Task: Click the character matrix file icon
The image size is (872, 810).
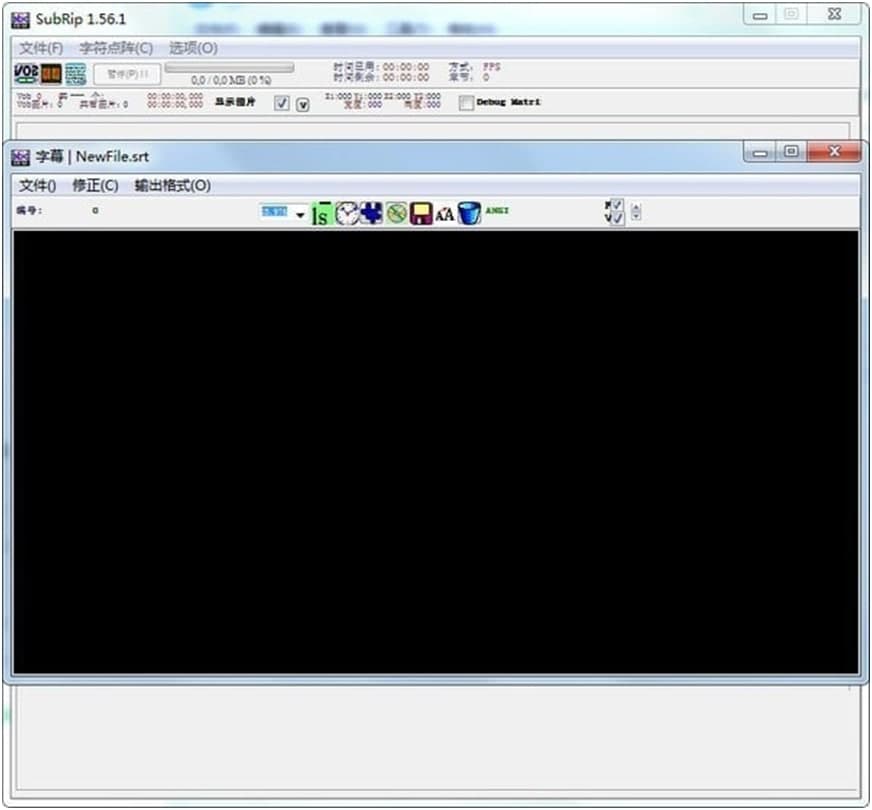Action: click(72, 73)
